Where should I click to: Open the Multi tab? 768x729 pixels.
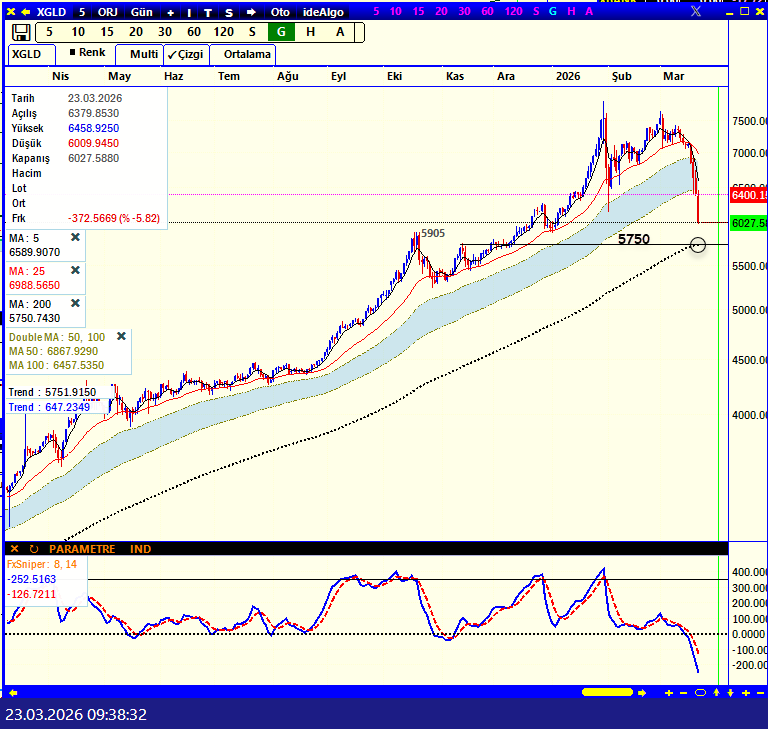pos(140,54)
